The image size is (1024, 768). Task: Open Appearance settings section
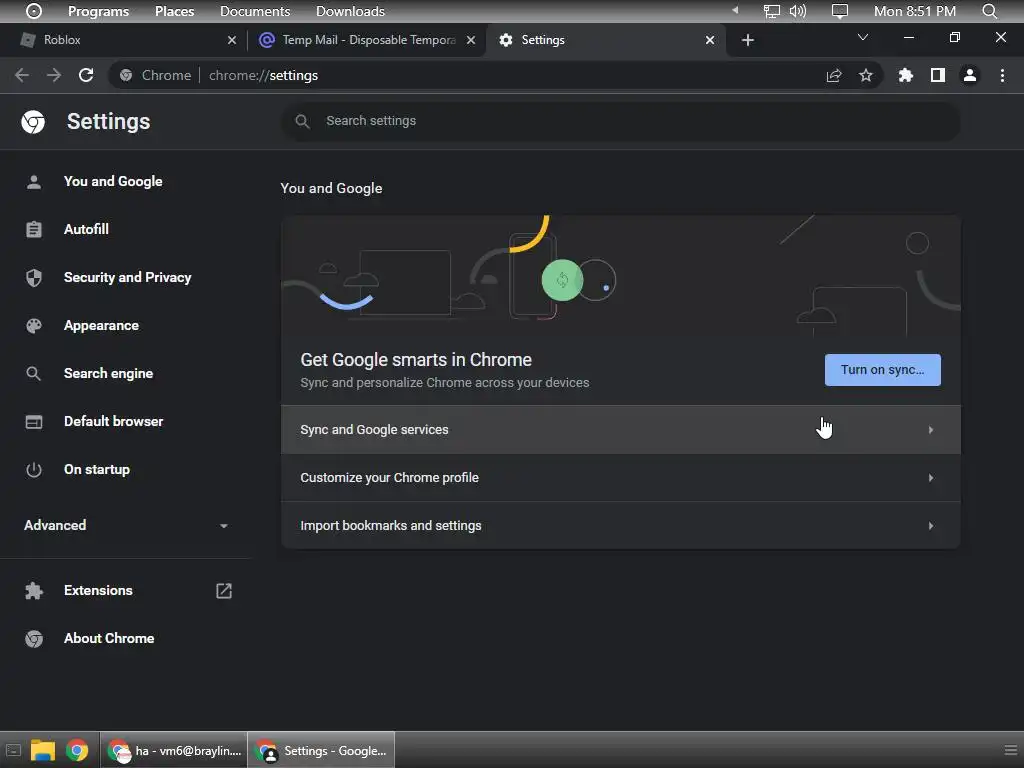tap(101, 325)
